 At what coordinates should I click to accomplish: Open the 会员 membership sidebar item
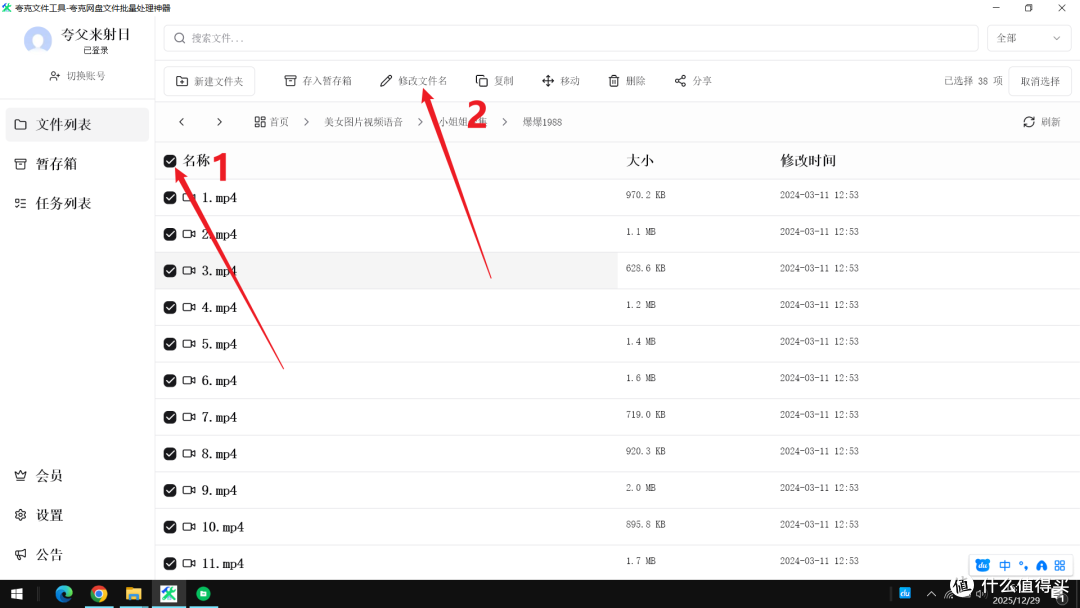[x=77, y=476]
